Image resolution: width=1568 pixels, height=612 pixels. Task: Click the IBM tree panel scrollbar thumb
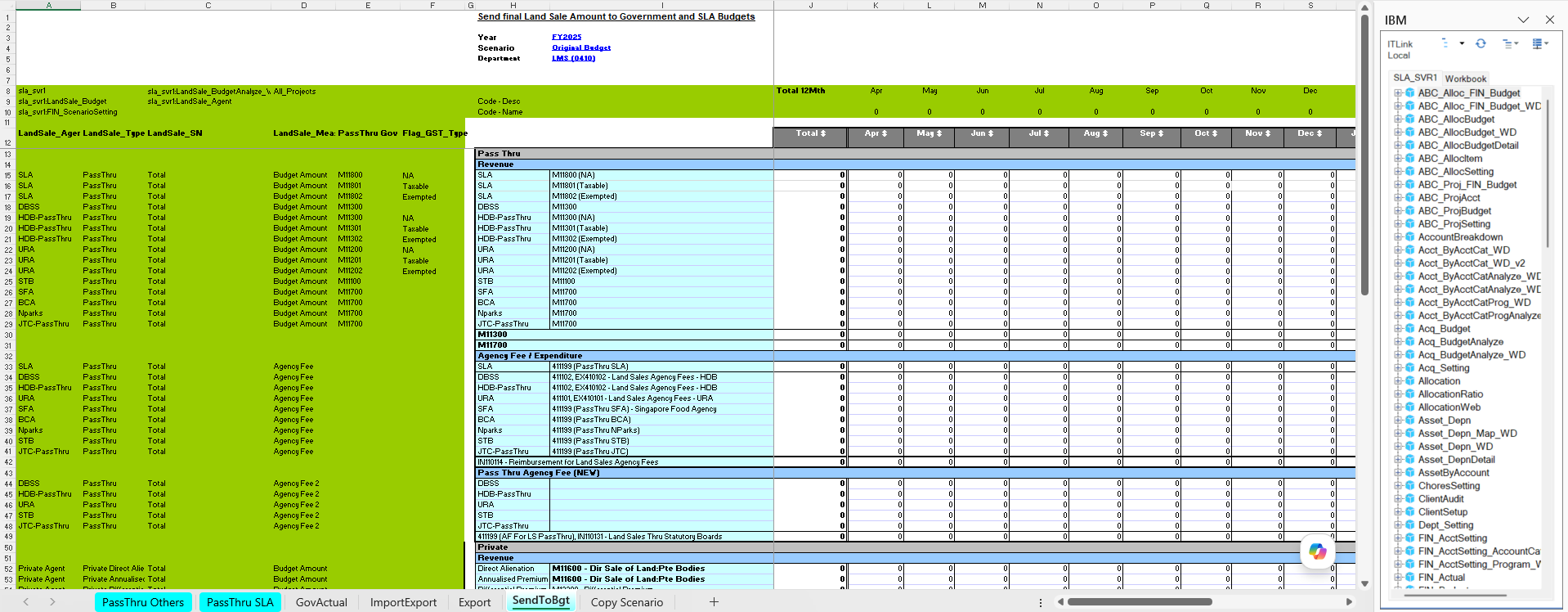(x=1548, y=172)
